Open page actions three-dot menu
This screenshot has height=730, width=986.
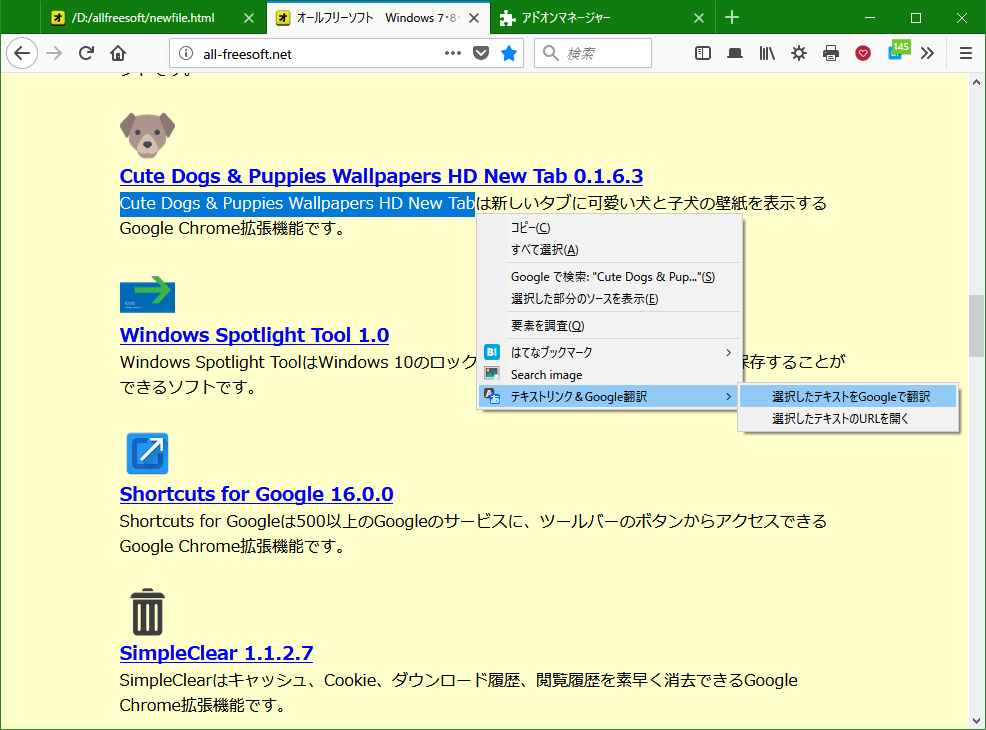click(453, 53)
